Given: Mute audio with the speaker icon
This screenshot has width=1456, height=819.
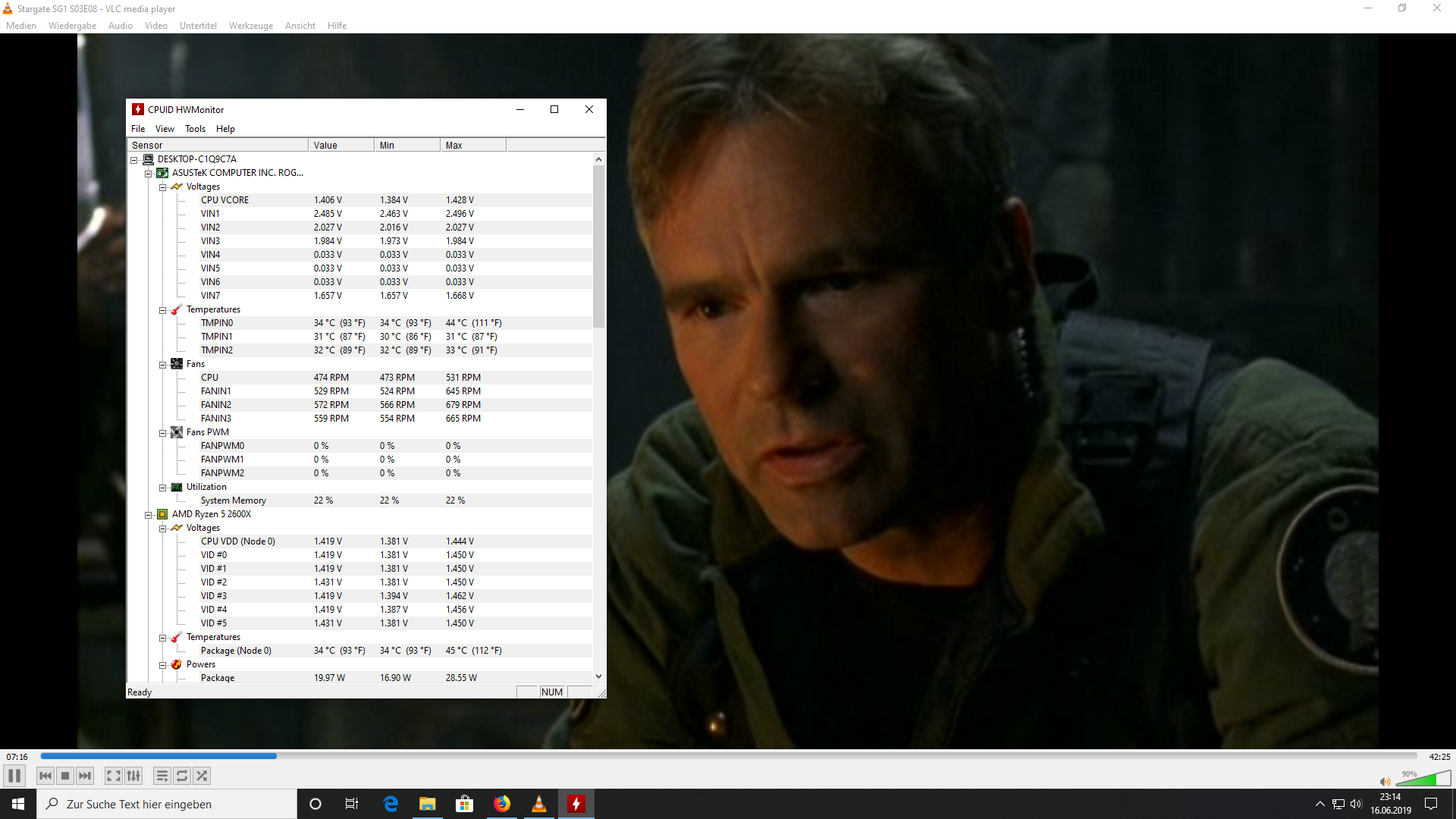Looking at the screenshot, I should click(x=1385, y=782).
